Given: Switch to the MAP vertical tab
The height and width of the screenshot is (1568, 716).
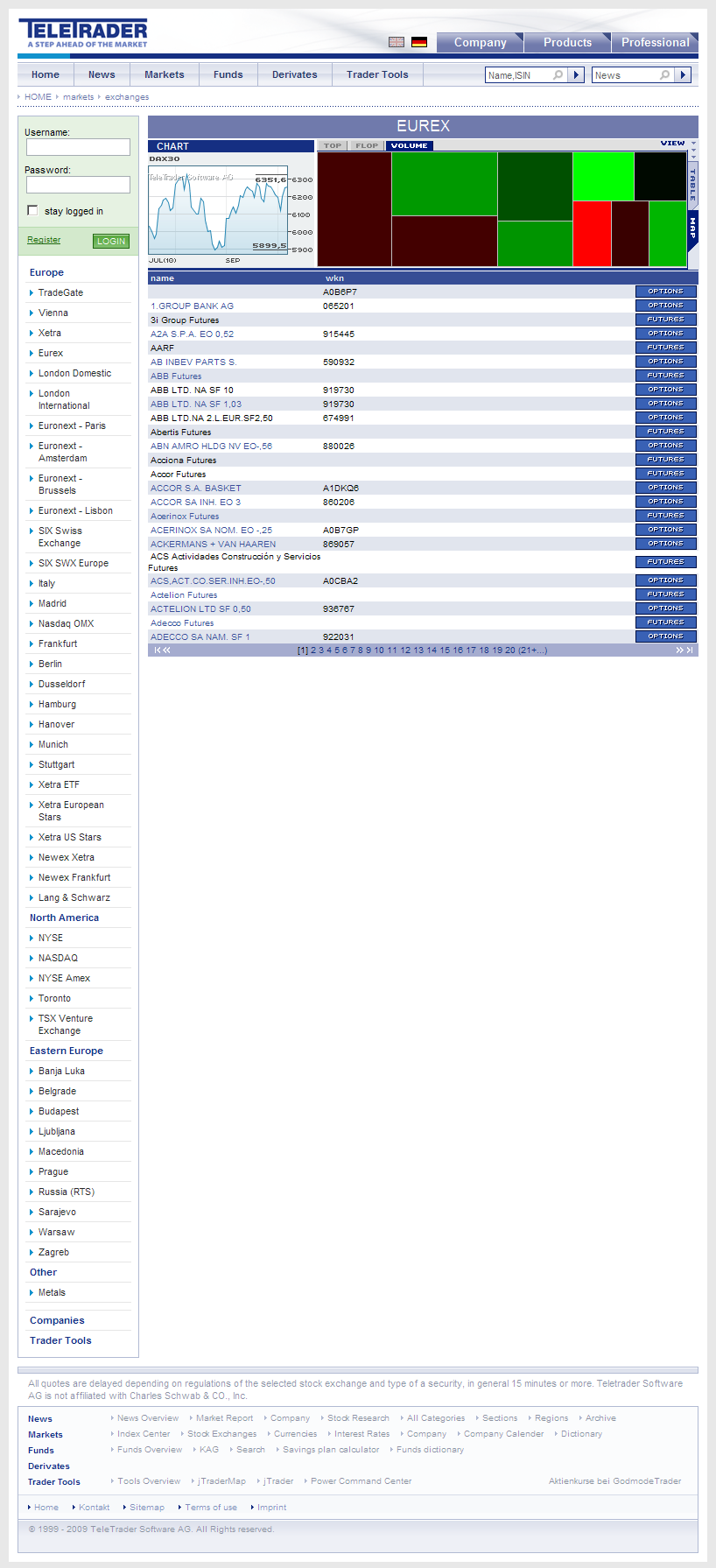Looking at the screenshot, I should 693,229.
